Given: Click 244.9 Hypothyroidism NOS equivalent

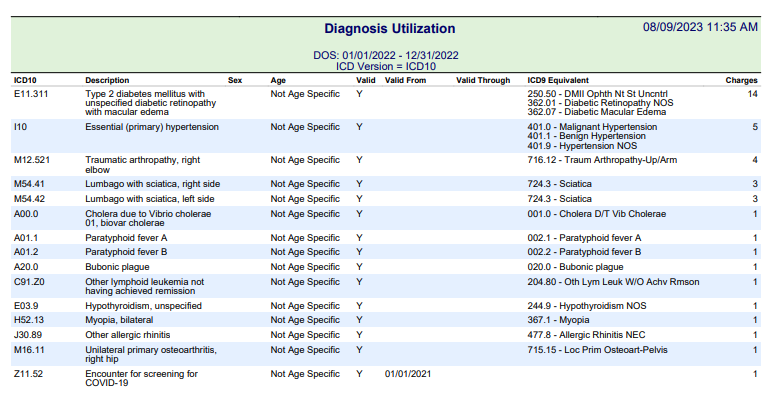Looking at the screenshot, I should (x=587, y=306).
